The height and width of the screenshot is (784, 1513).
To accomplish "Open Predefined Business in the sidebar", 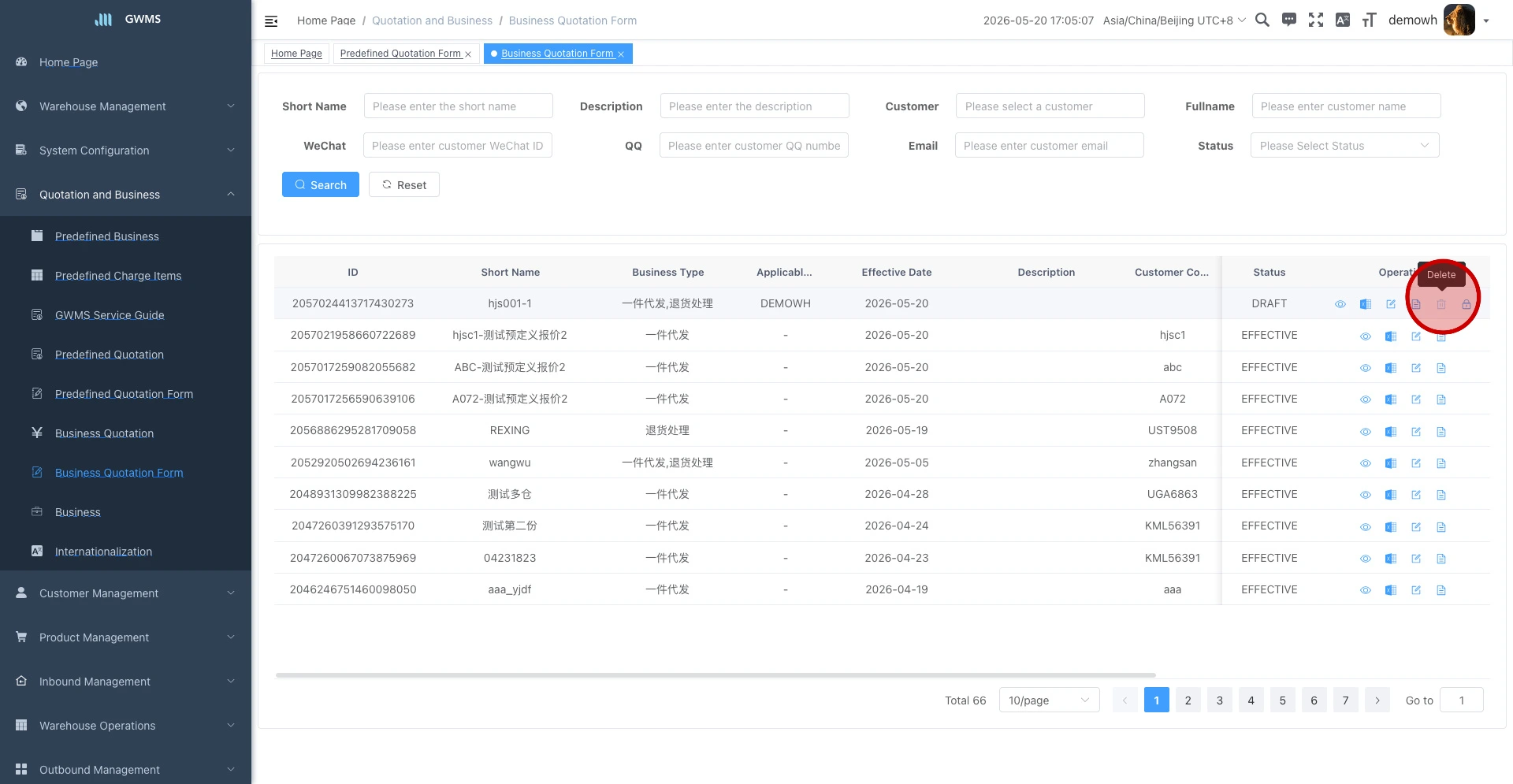I will pyautogui.click(x=126, y=236).
